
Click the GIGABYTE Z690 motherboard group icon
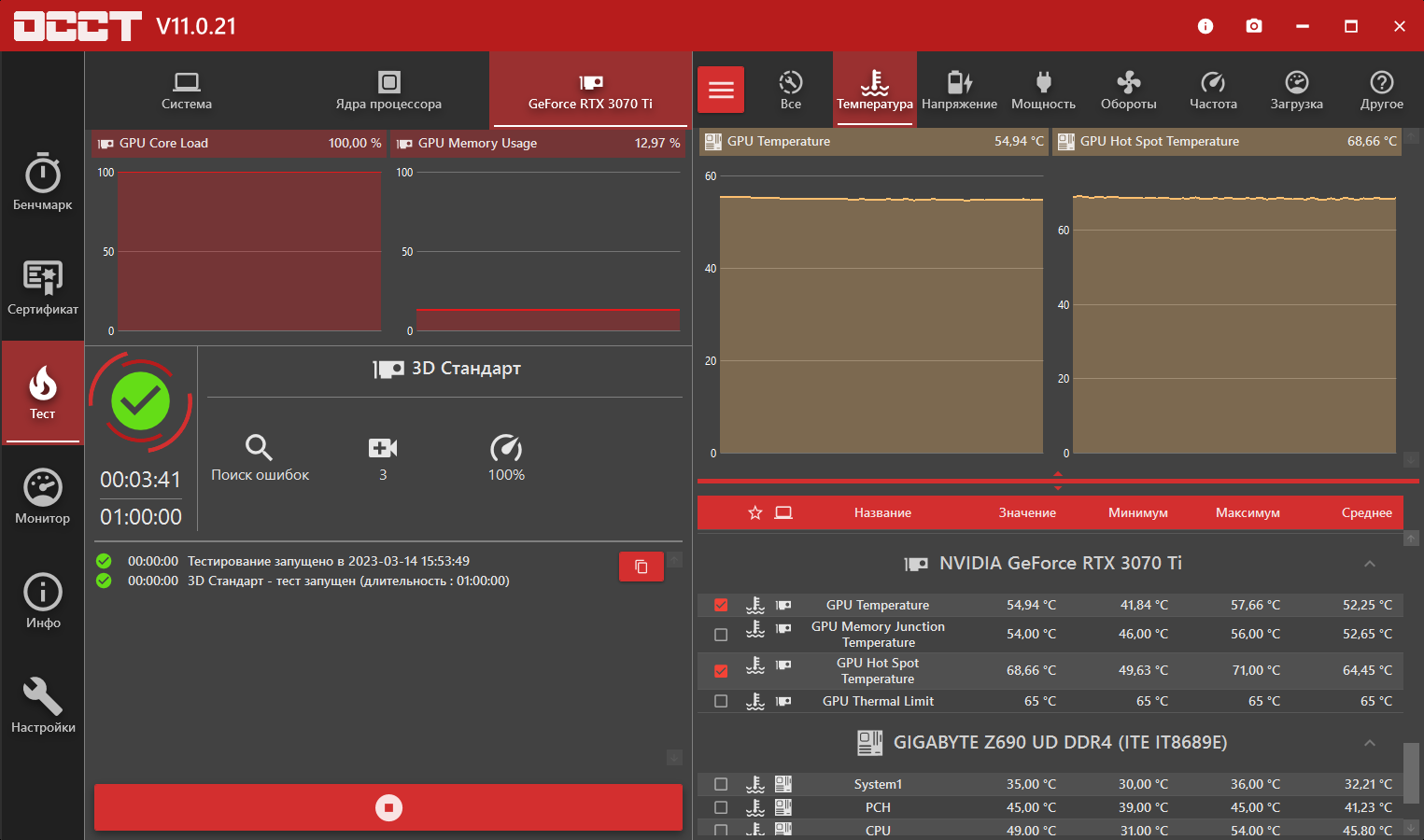coord(870,743)
